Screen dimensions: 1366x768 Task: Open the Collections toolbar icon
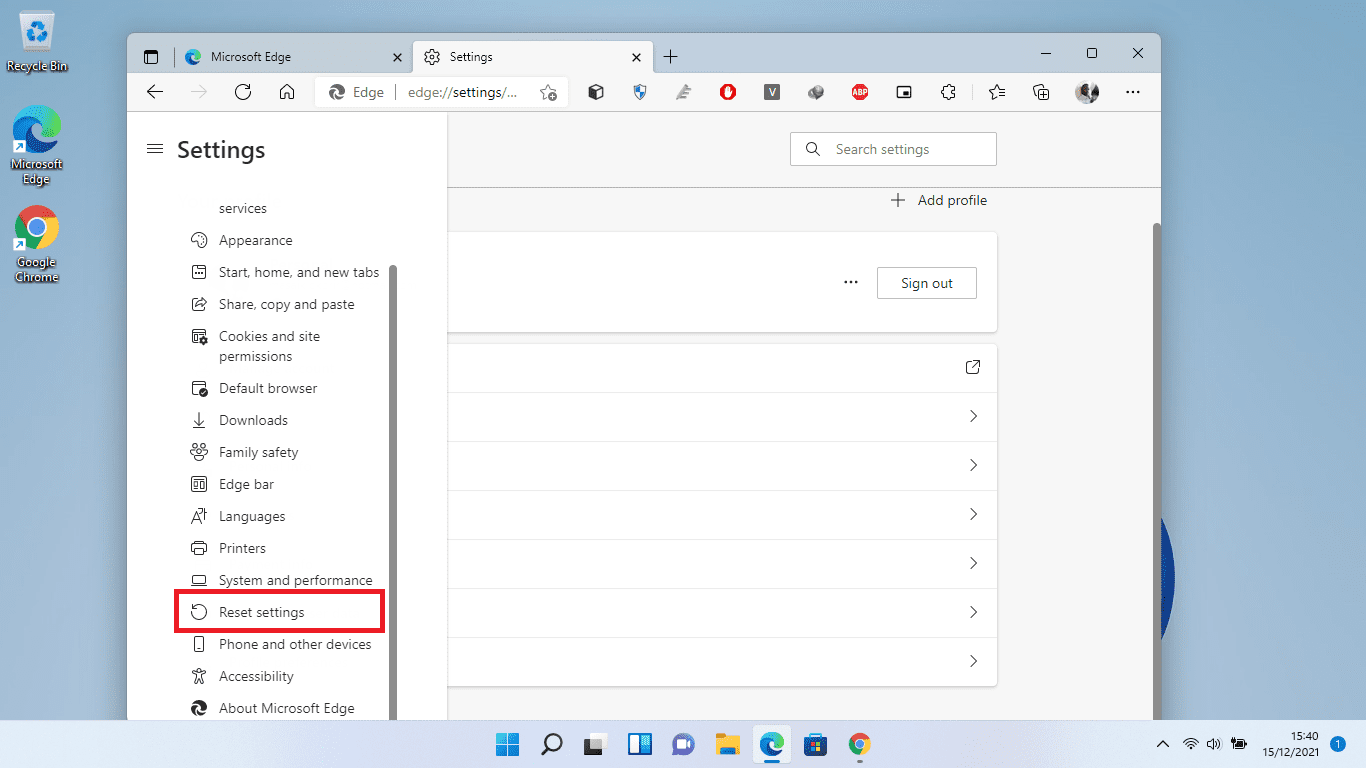tap(1041, 92)
